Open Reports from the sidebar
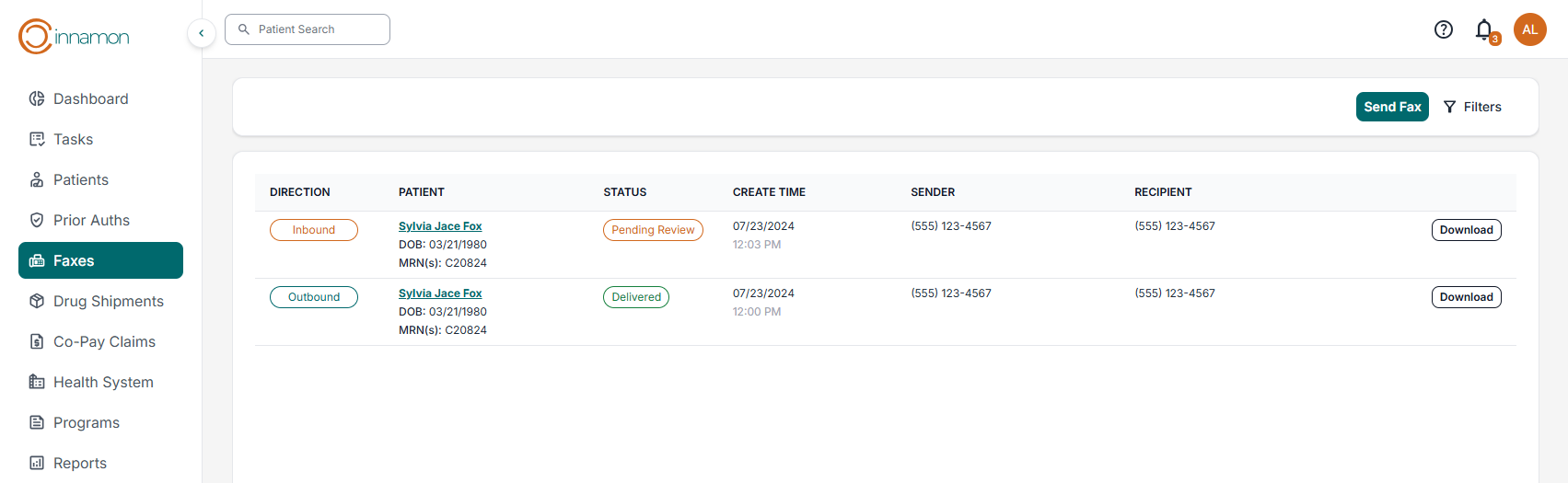1568x483 pixels. (x=79, y=463)
